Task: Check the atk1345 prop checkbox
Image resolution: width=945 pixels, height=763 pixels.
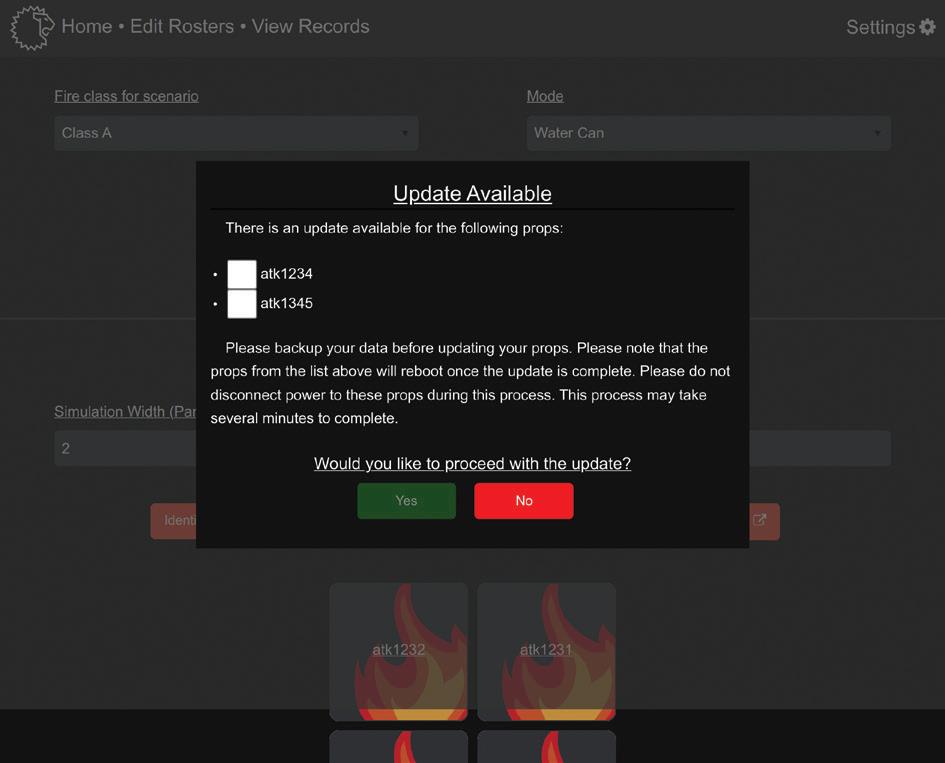Action: (242, 304)
